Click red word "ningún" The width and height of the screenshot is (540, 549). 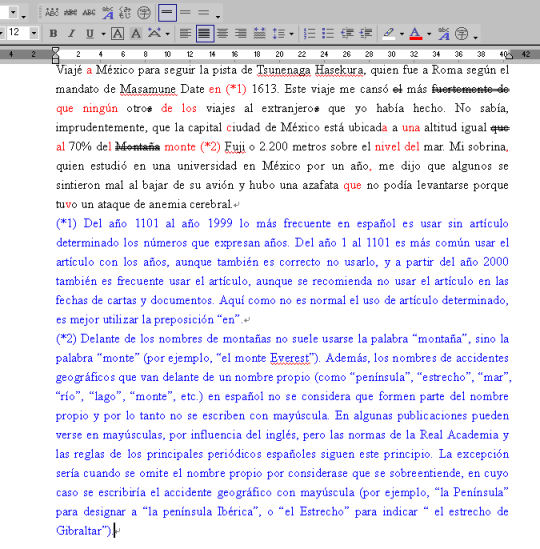tap(100, 108)
